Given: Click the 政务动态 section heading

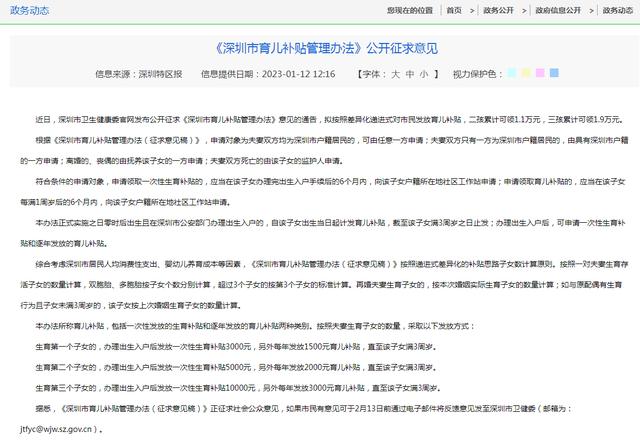Looking at the screenshot, I should (x=29, y=10).
